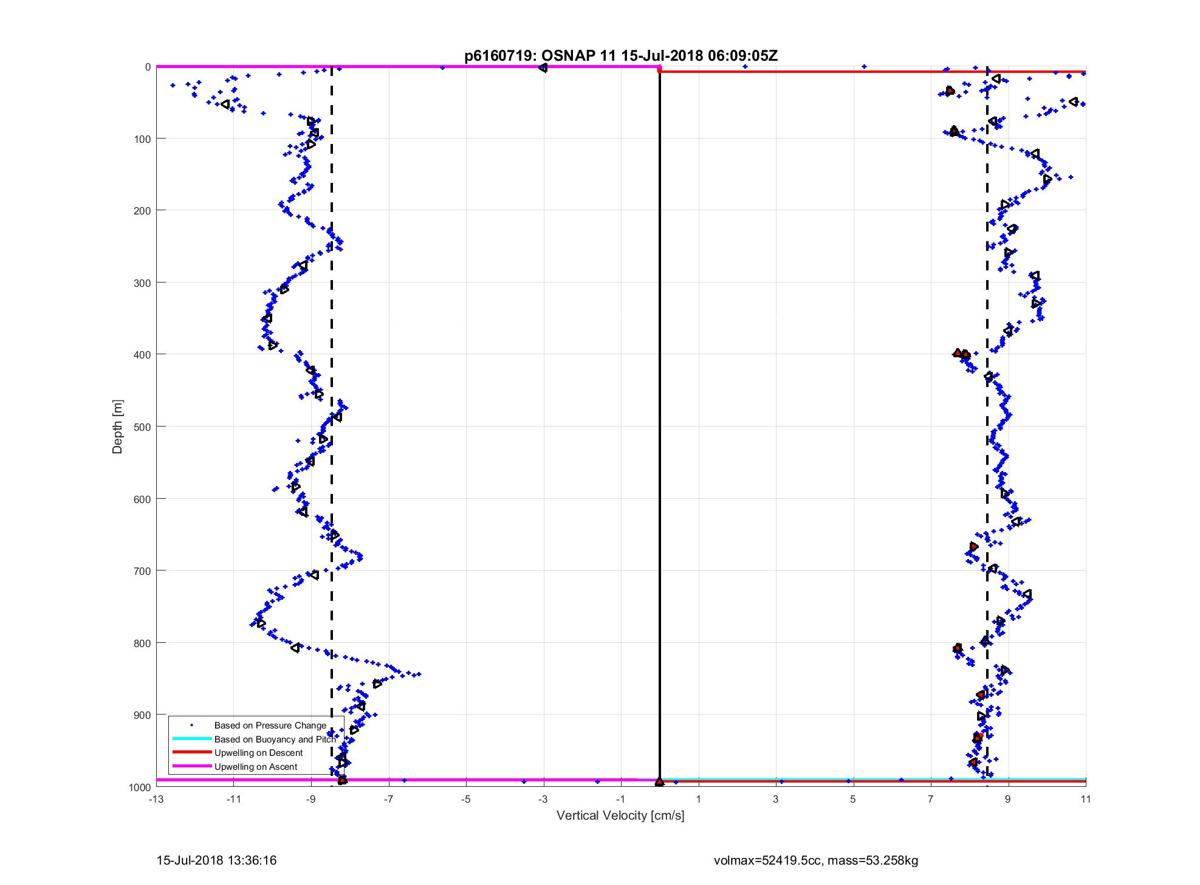Select the 'Based on Pressure Change' legend entry
The width and height of the screenshot is (1200, 885).
270,724
